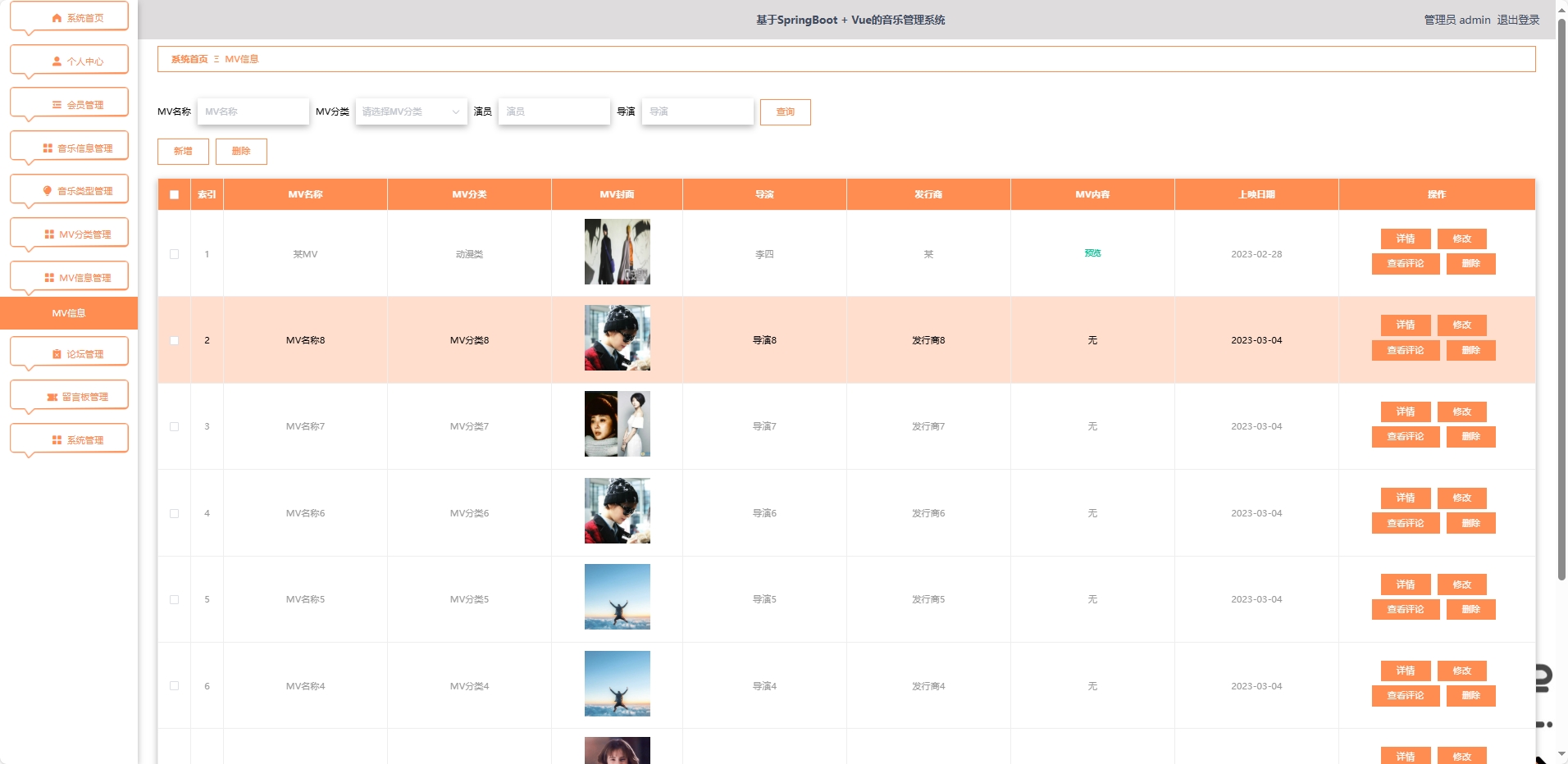This screenshot has height=764, width=1568.
Task: Expand the 音乐信息管理 sidebar menu
Action: 69,148
